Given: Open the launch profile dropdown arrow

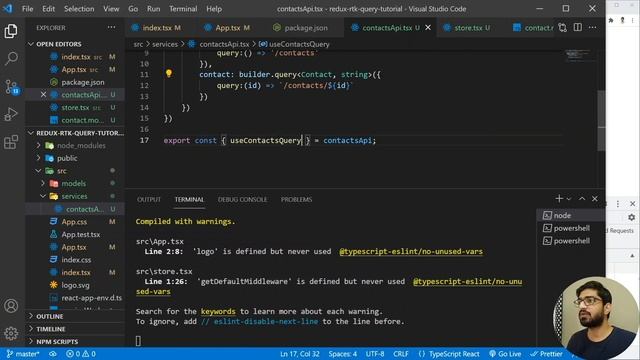Looking at the screenshot, I should [x=569, y=199].
